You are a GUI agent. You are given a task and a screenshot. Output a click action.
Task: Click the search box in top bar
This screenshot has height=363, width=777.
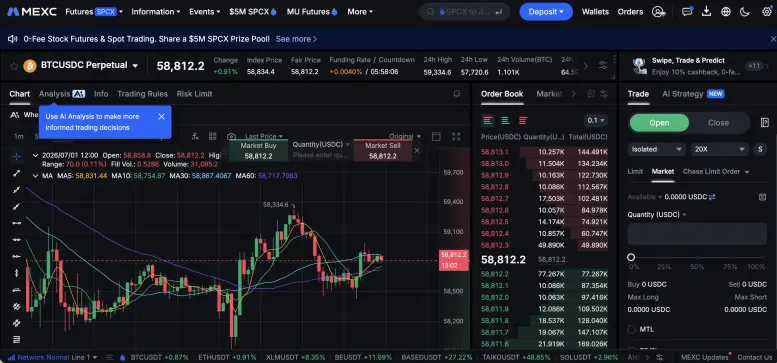[464, 11]
